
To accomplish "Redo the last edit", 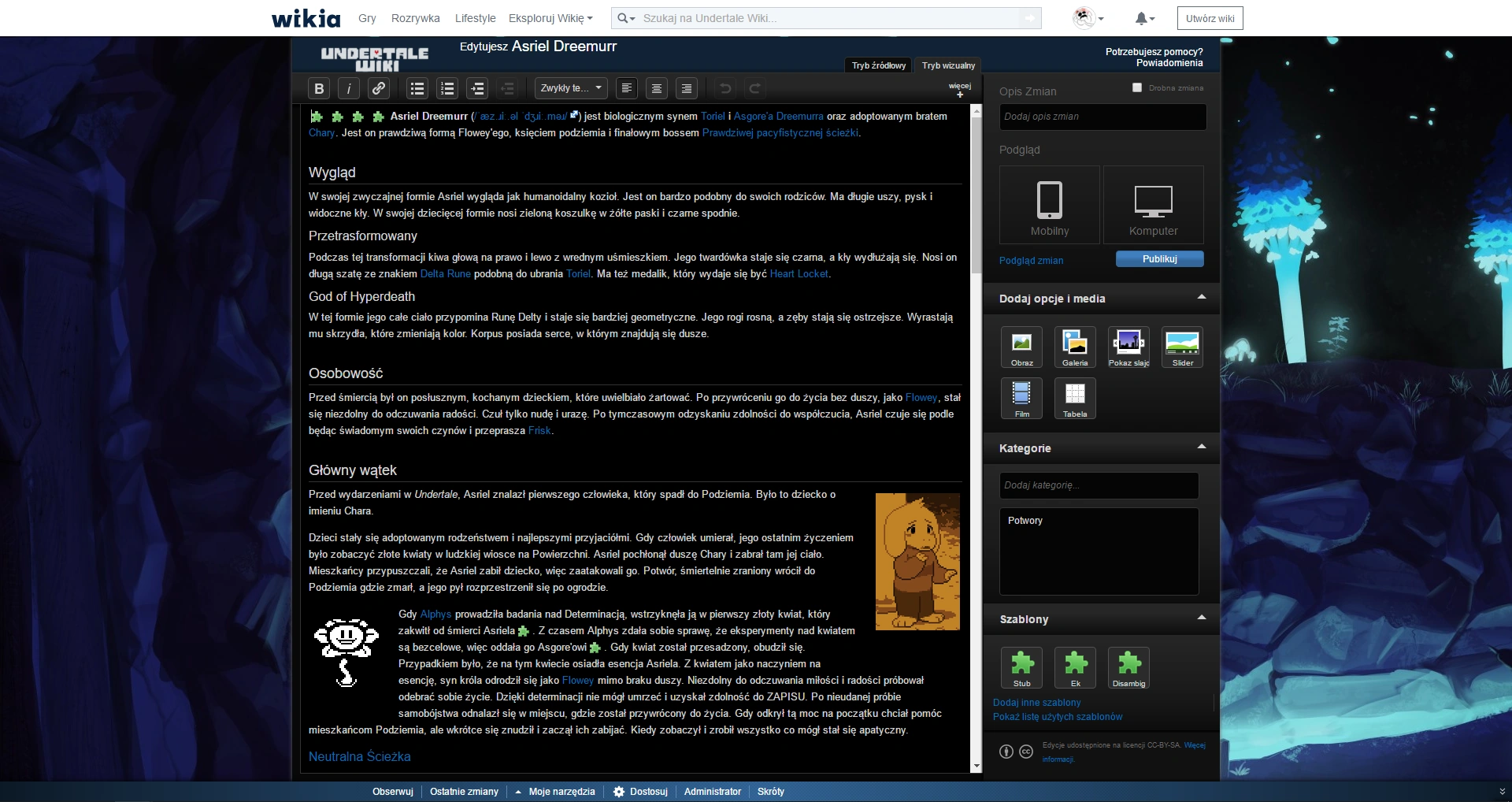I will 755,89.
